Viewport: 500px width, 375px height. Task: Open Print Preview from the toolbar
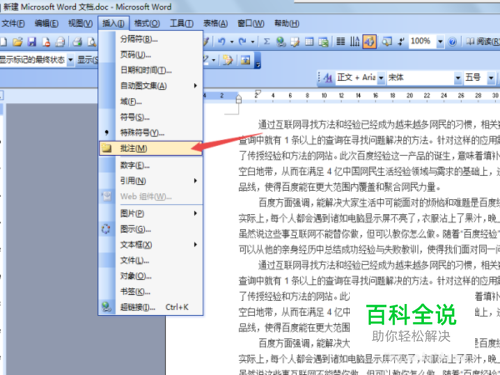tap(92, 42)
